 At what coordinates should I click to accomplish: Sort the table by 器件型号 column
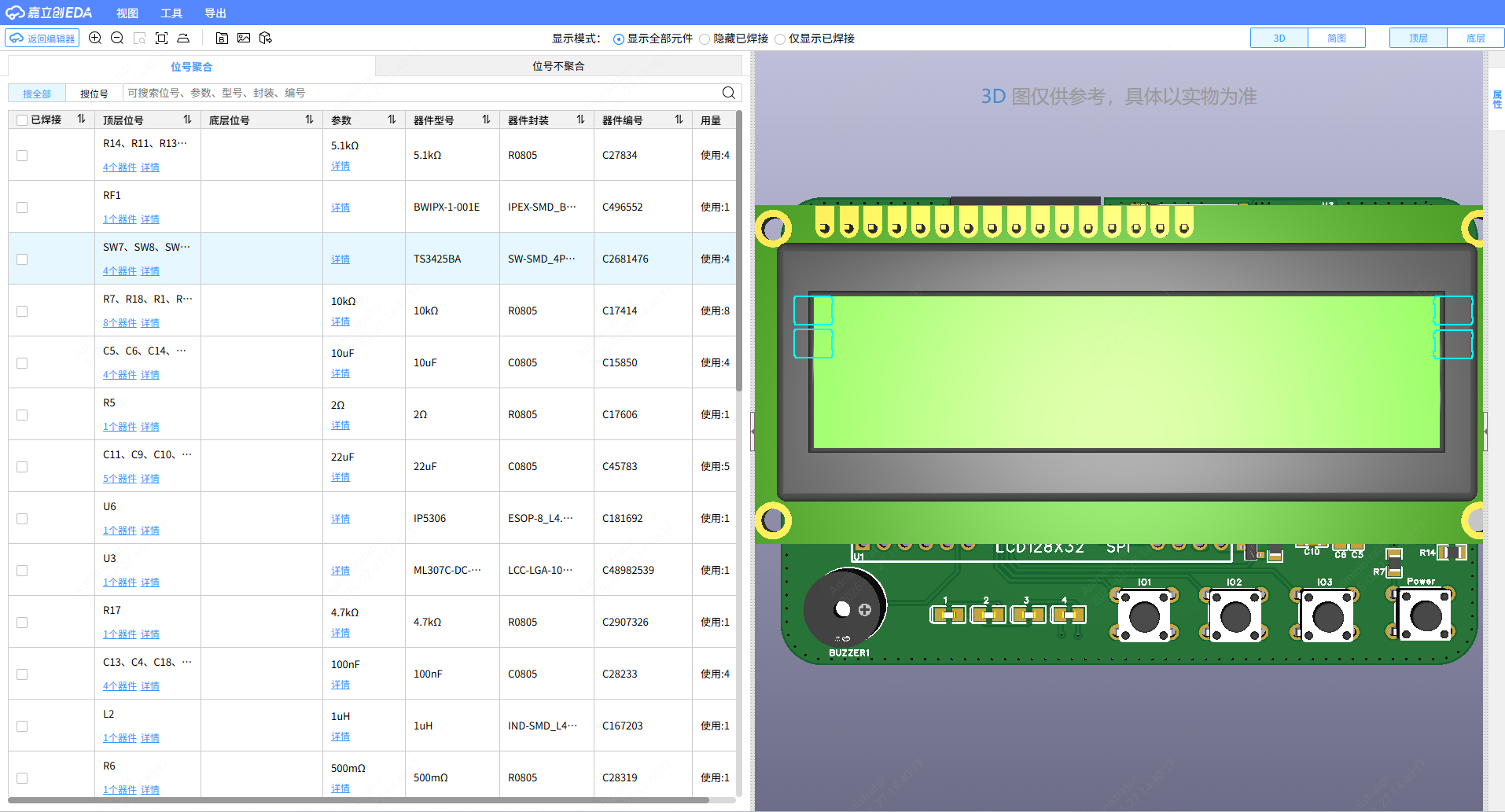(486, 119)
